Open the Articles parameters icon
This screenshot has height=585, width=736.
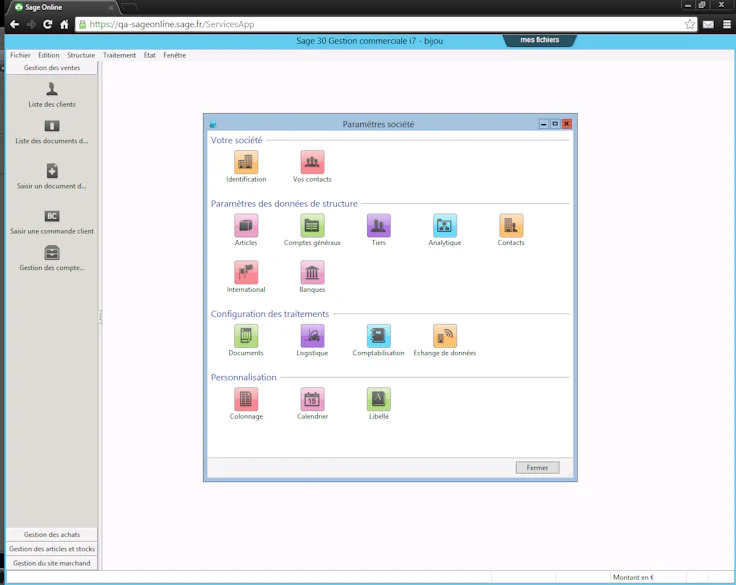click(246, 226)
